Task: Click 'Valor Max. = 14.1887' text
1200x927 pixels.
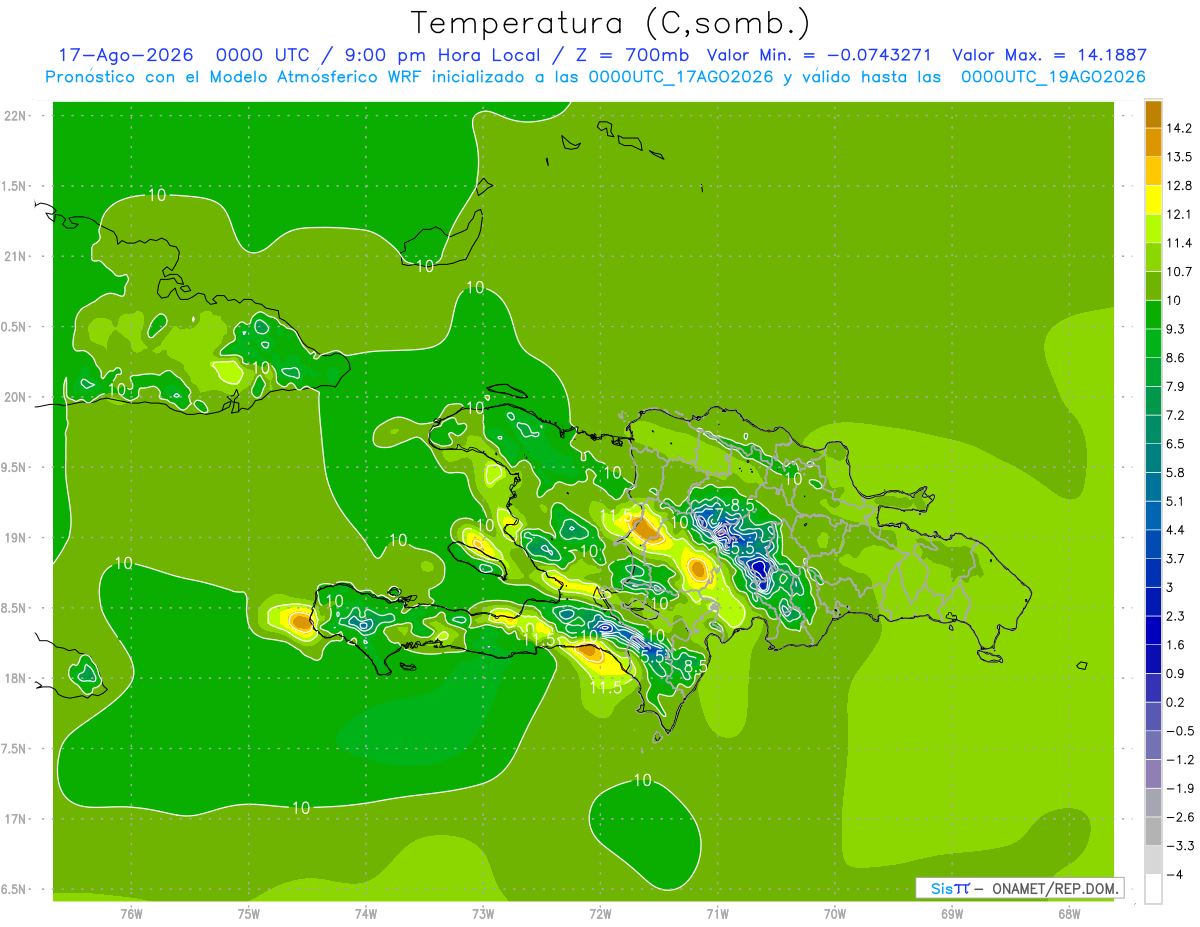Action: click(x=1049, y=56)
